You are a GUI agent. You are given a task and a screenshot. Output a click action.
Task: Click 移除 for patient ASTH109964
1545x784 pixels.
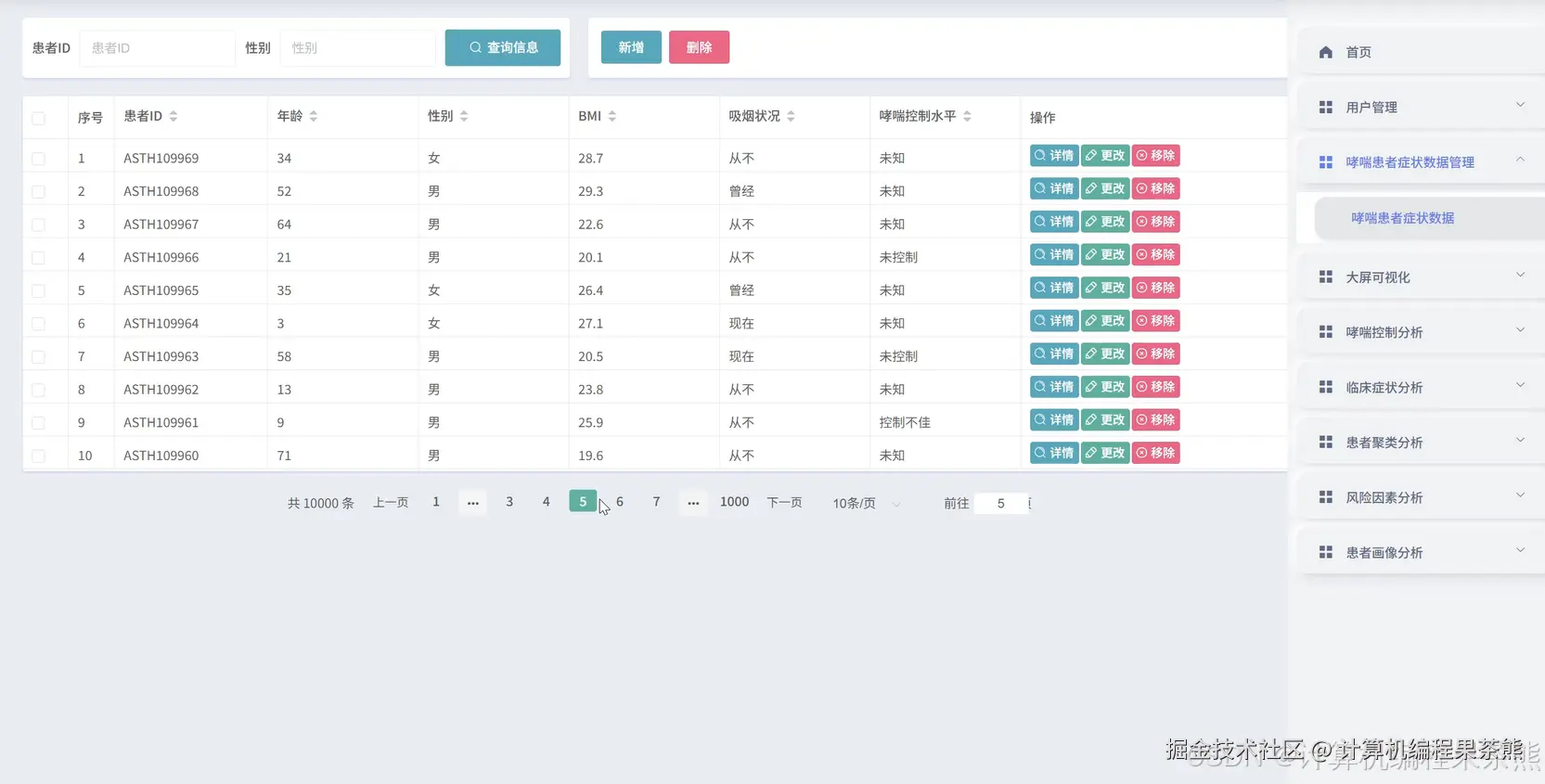(x=1156, y=321)
